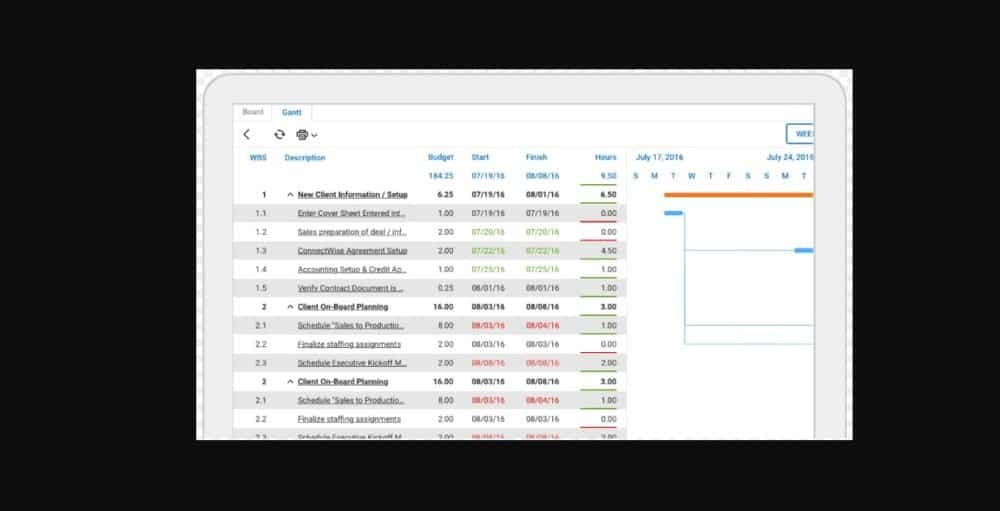The height and width of the screenshot is (511, 1000).
Task: Open the Sales preparation of deal task
Action: pyautogui.click(x=351, y=232)
